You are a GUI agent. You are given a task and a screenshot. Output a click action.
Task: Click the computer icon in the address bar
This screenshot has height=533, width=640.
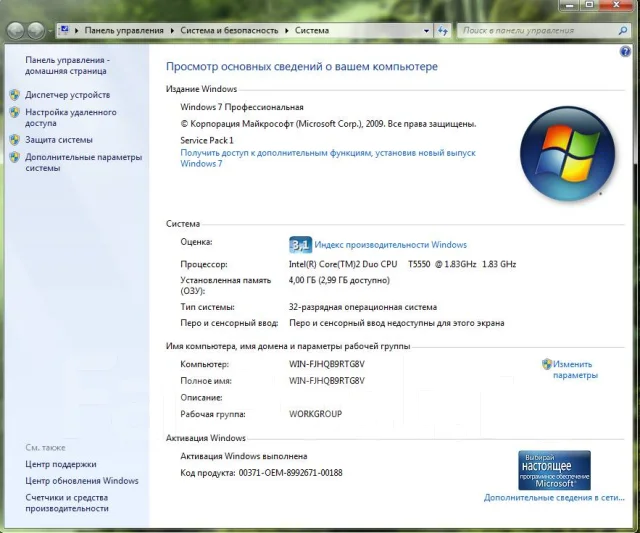pyautogui.click(x=64, y=30)
